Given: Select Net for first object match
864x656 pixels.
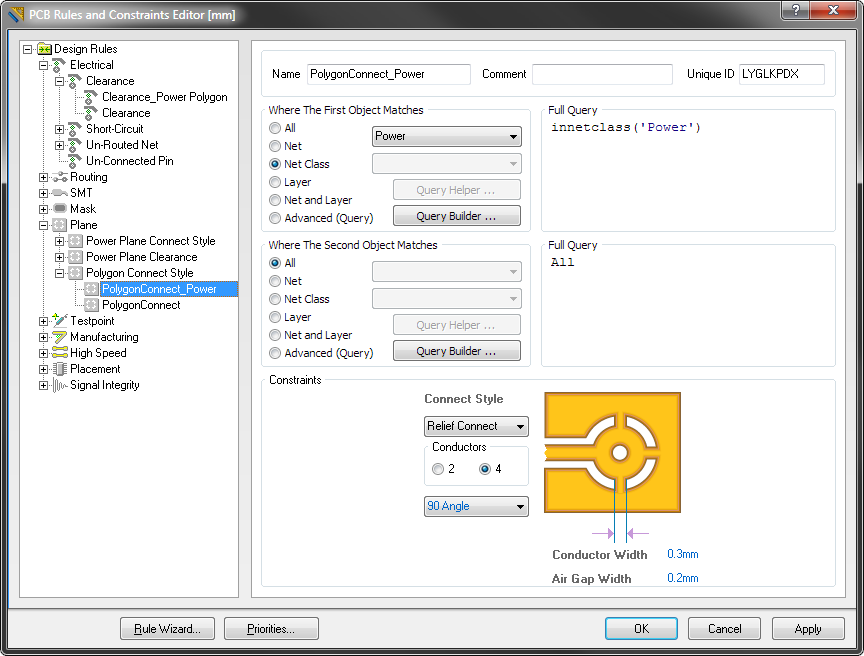Looking at the screenshot, I should 275,146.
